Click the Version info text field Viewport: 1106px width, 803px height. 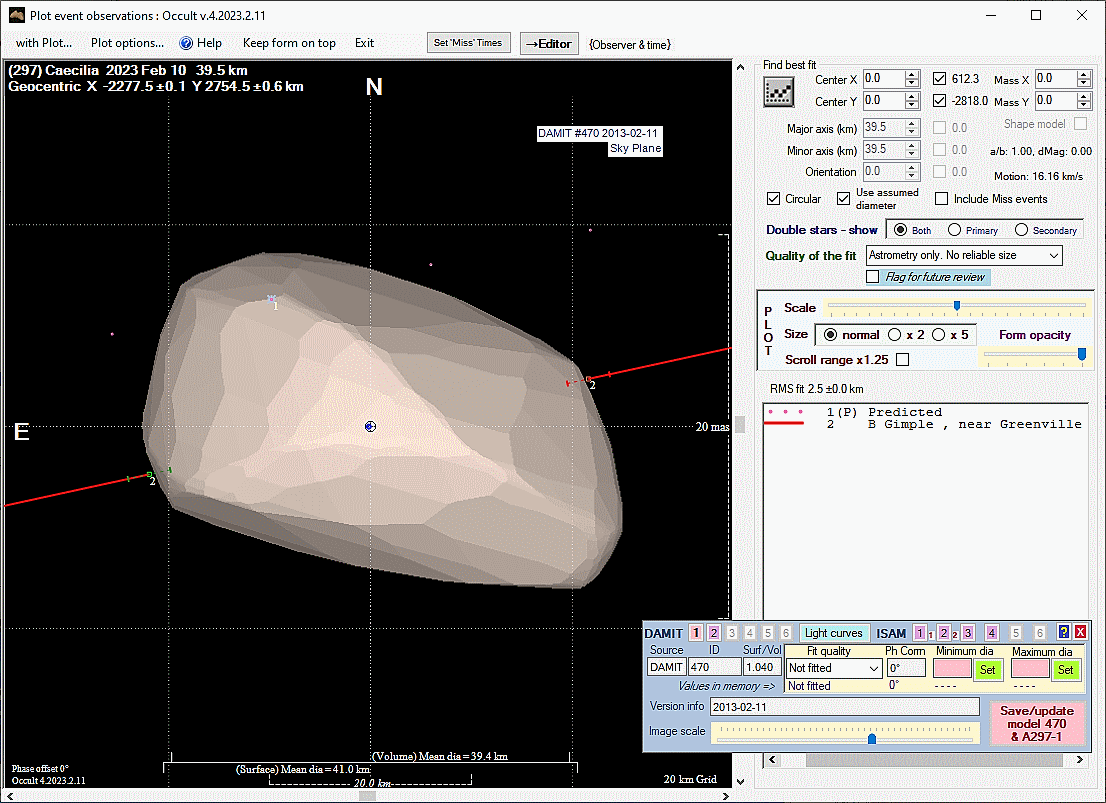pos(843,707)
